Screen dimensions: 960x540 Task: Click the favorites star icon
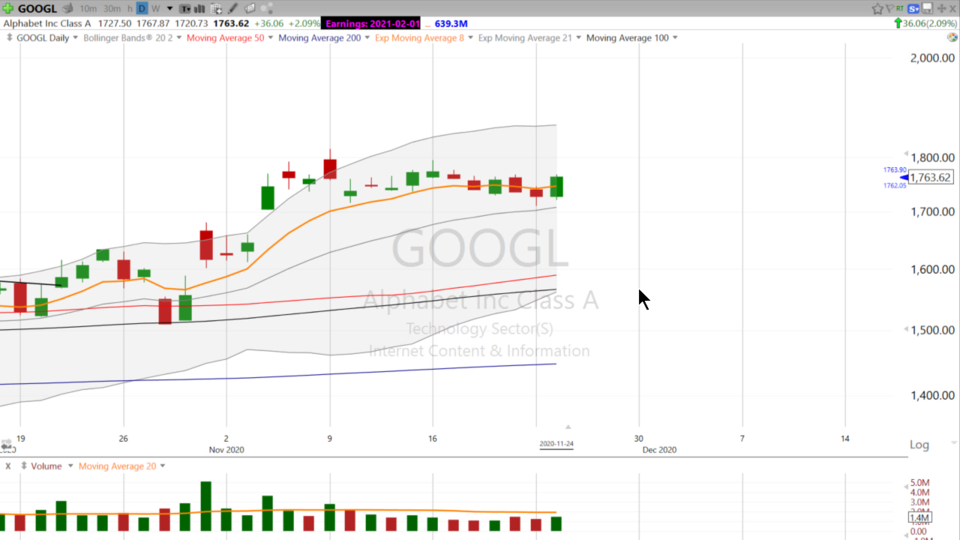[877, 9]
